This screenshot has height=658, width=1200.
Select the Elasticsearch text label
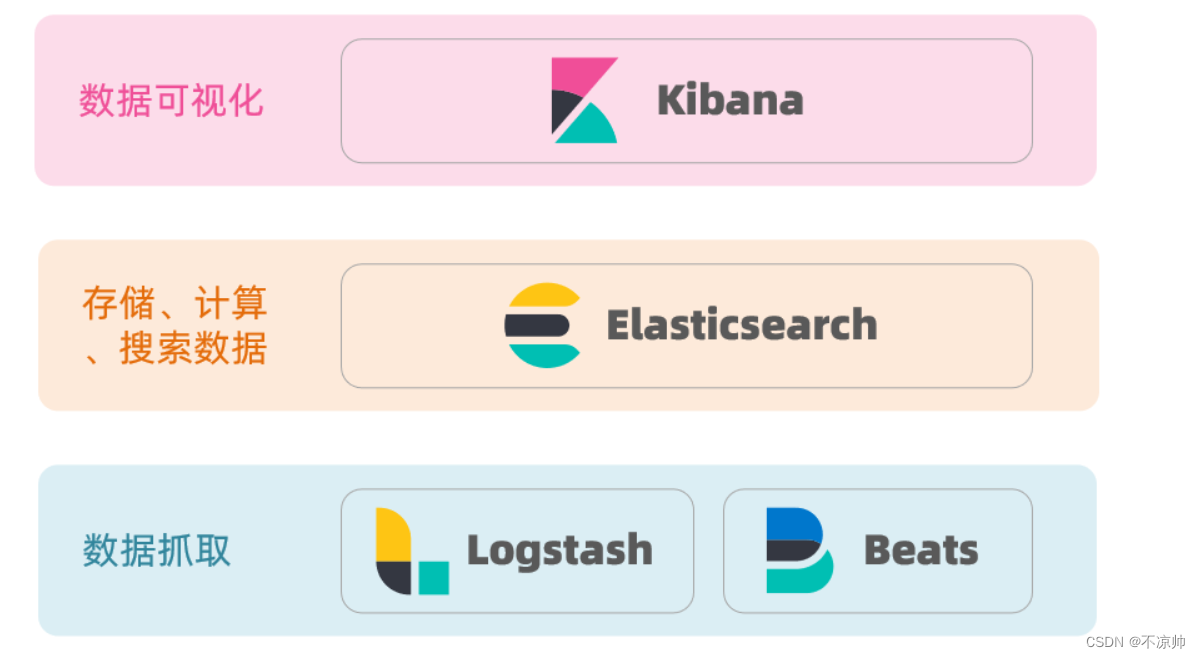pyautogui.click(x=742, y=326)
